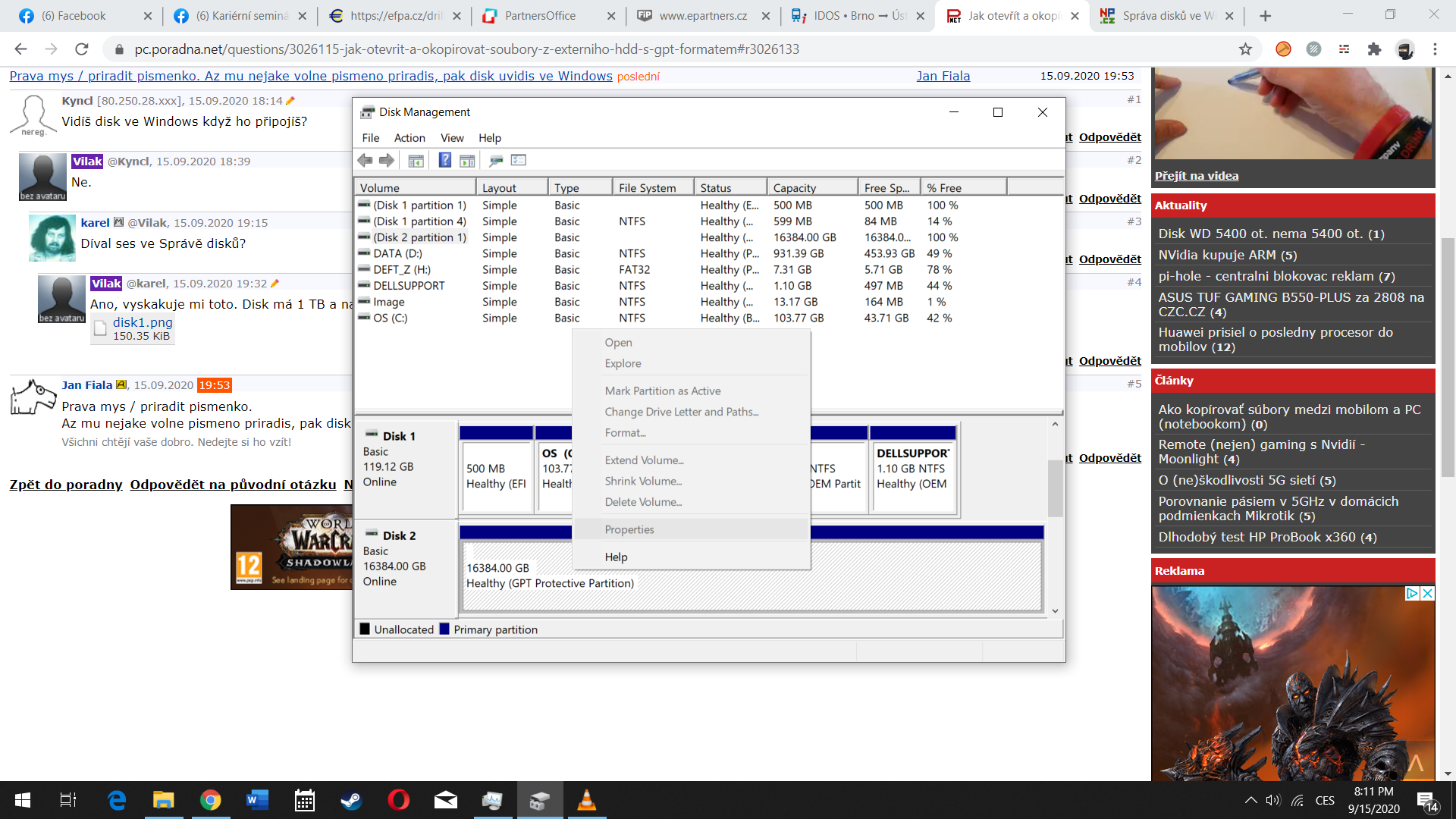
Task: Click the Rescan Disks toolbar icon
Action: 496,160
